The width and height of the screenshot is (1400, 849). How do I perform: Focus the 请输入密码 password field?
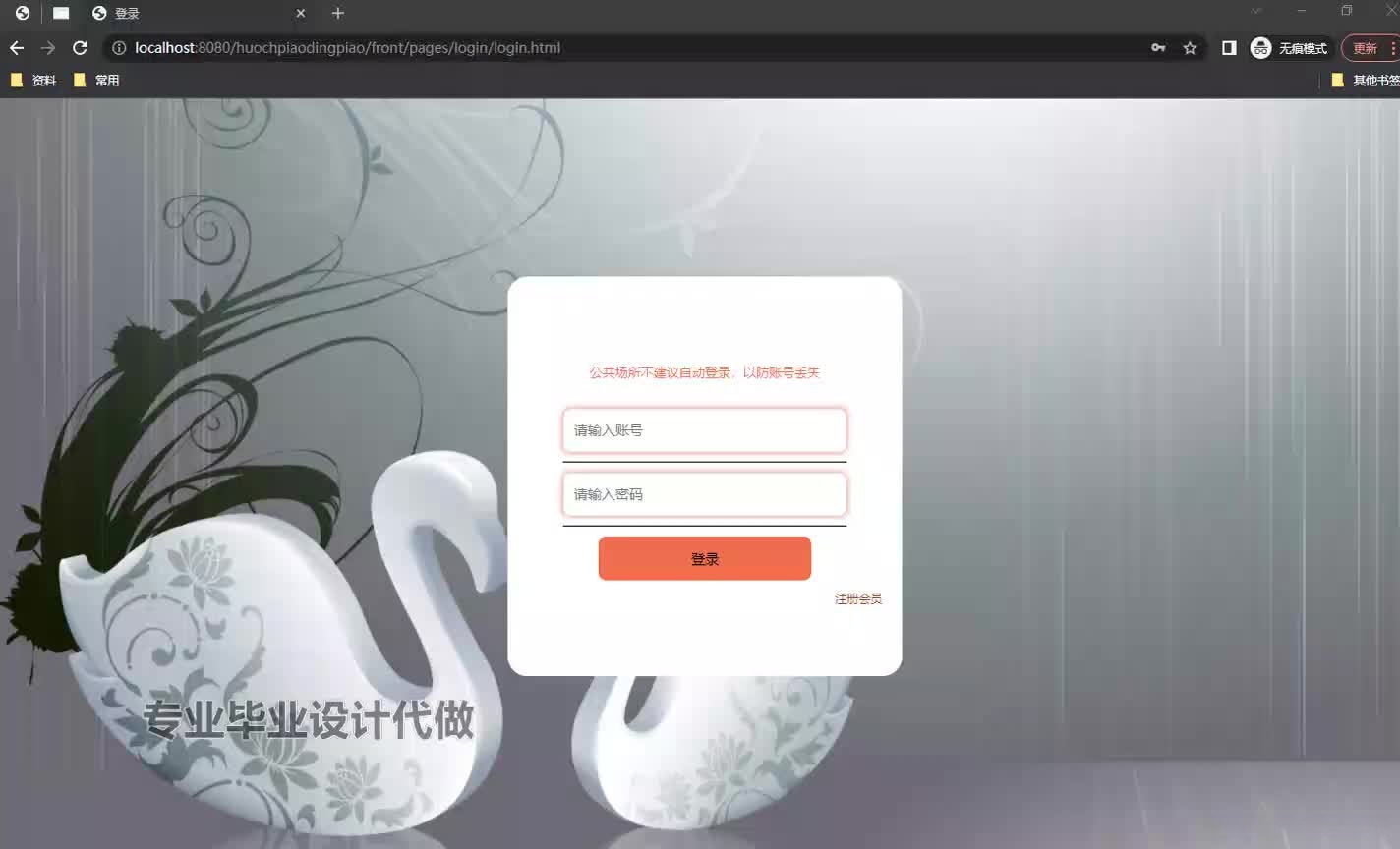[x=704, y=493]
